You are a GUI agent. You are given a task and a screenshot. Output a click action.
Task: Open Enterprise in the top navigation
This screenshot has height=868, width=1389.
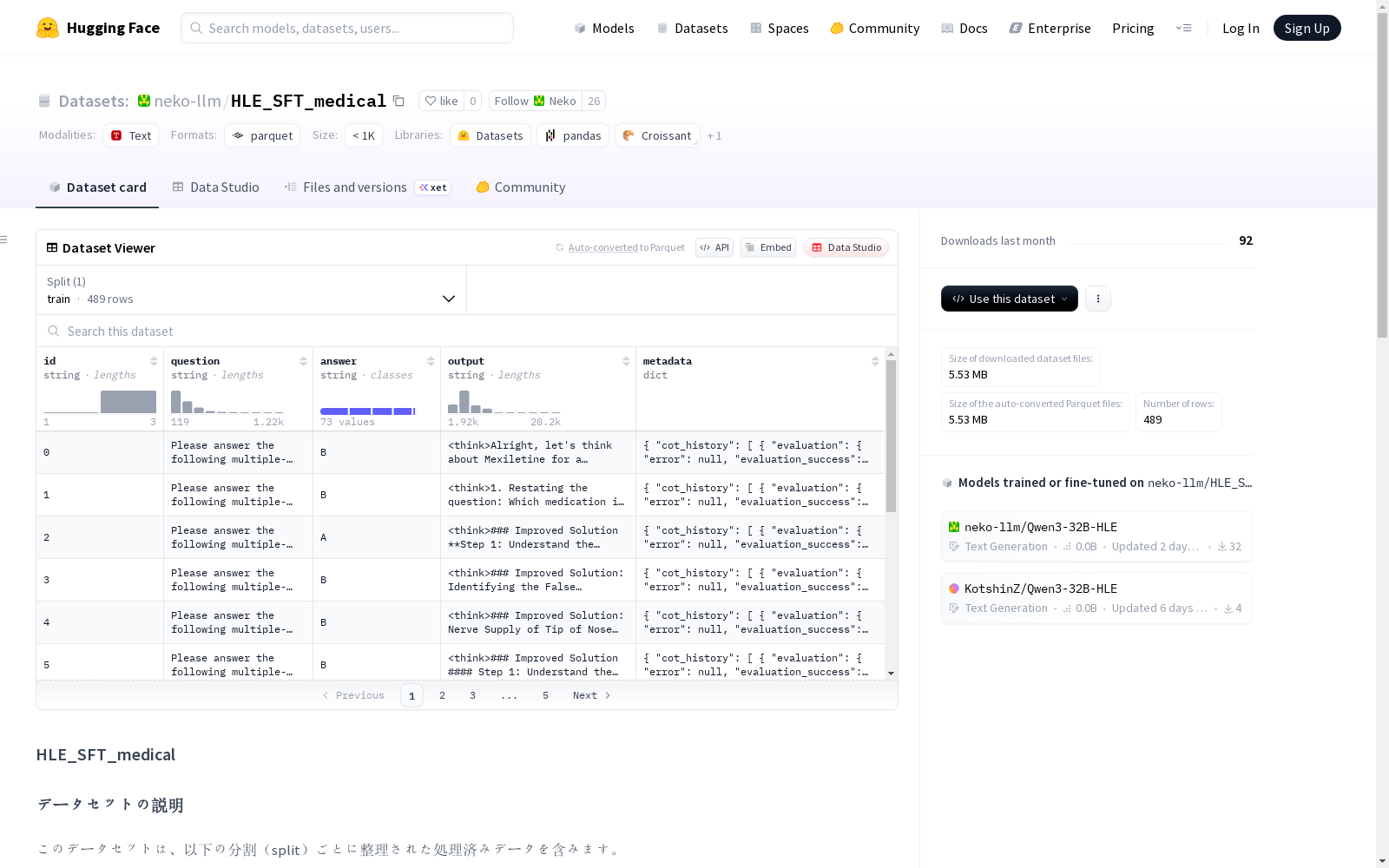click(1050, 28)
